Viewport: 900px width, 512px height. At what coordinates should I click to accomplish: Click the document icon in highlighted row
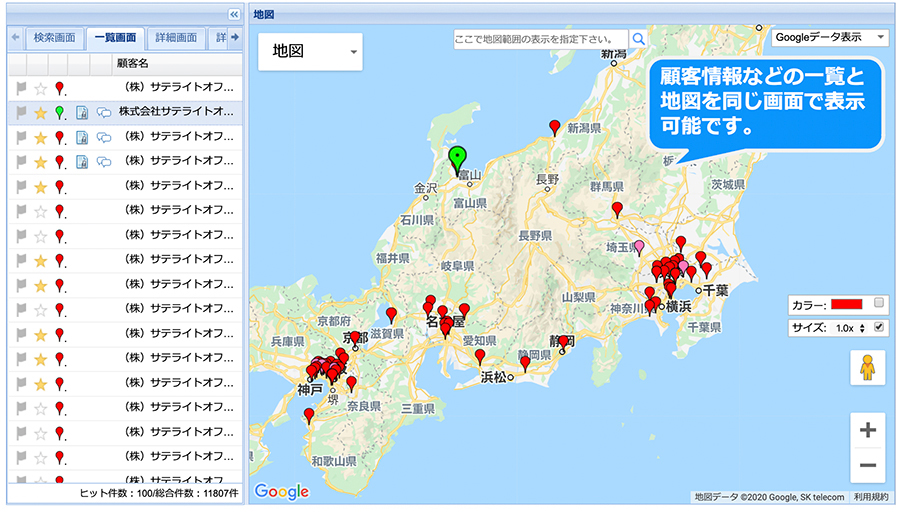tap(83, 112)
